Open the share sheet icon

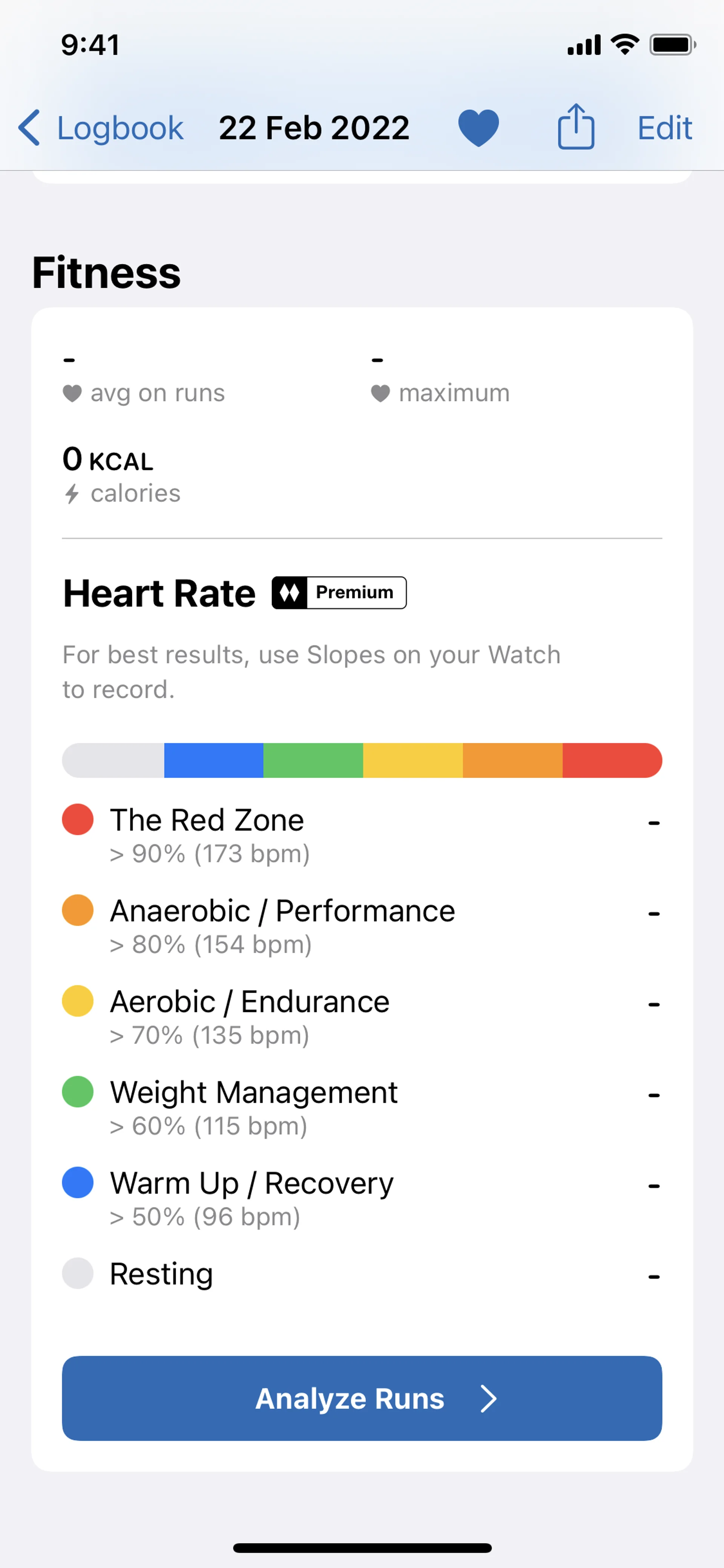click(575, 127)
